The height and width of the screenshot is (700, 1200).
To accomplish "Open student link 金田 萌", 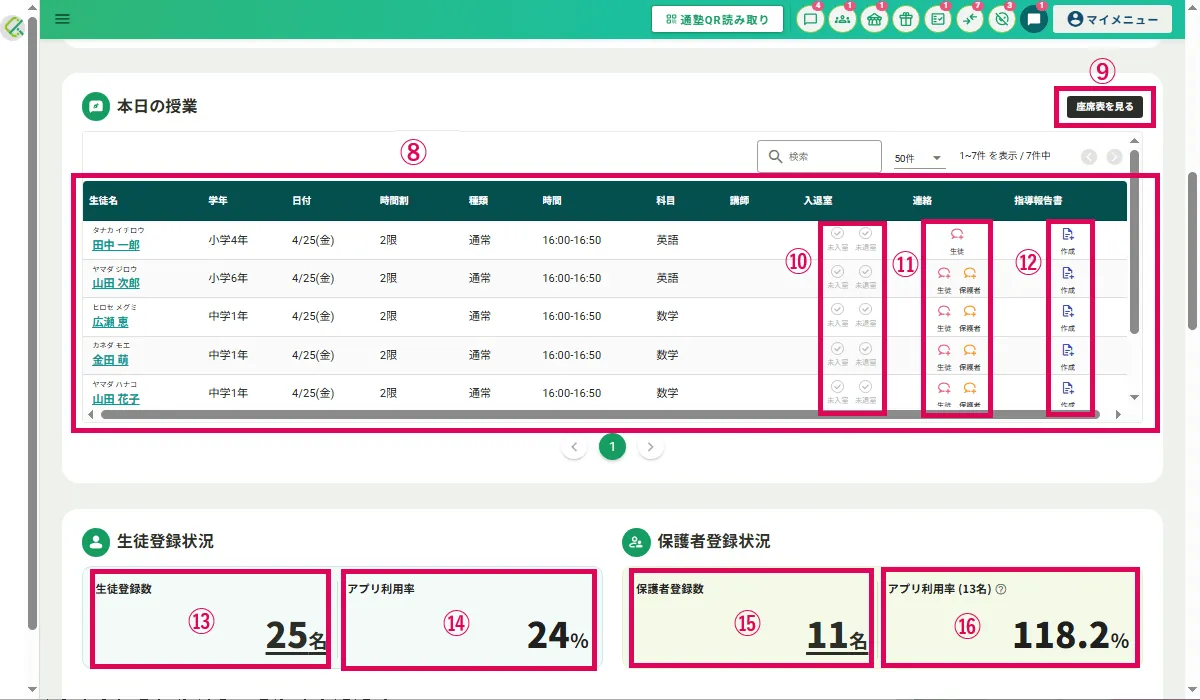I will tap(110, 360).
